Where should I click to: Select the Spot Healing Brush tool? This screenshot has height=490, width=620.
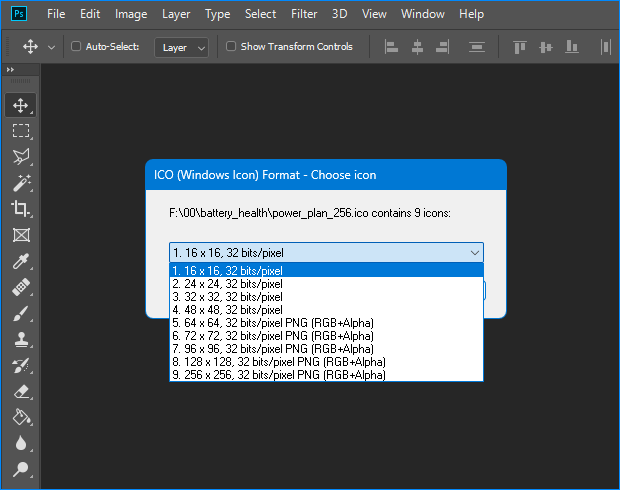[21, 287]
